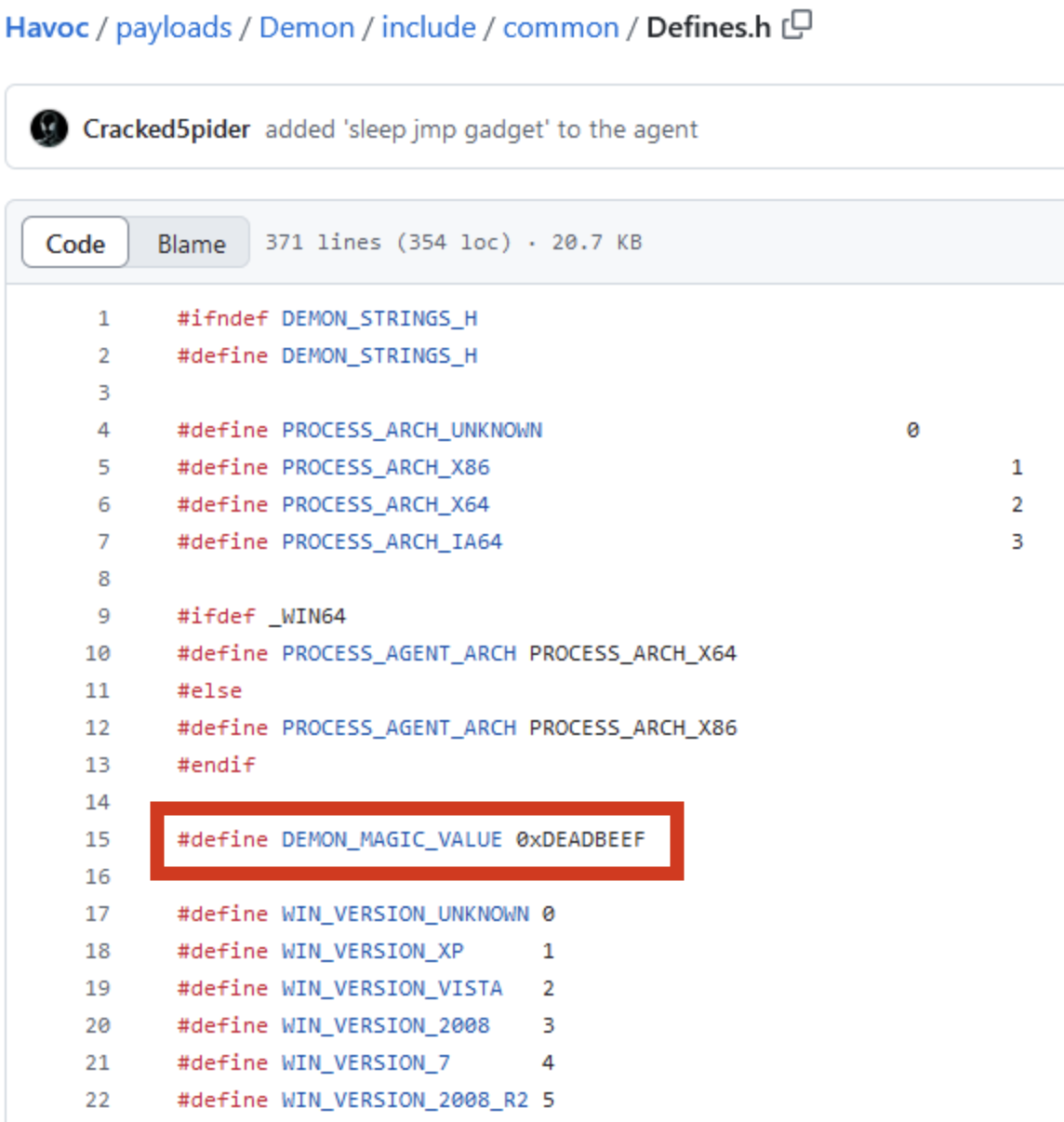Click the DEMON_MAGIC_VALUE identifier
The height and width of the screenshot is (1122, 1064).
click(392, 839)
